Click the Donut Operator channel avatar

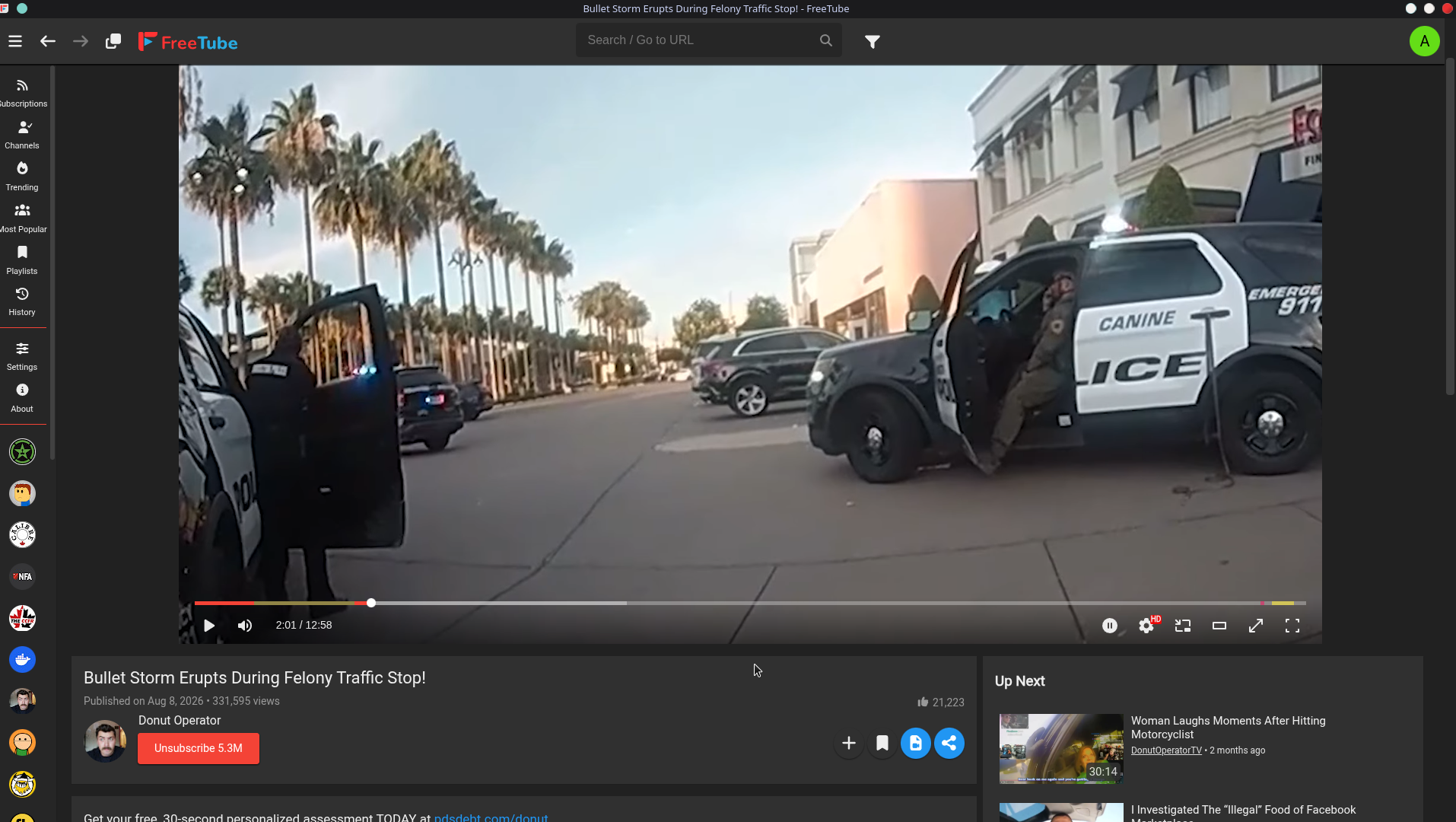point(105,741)
